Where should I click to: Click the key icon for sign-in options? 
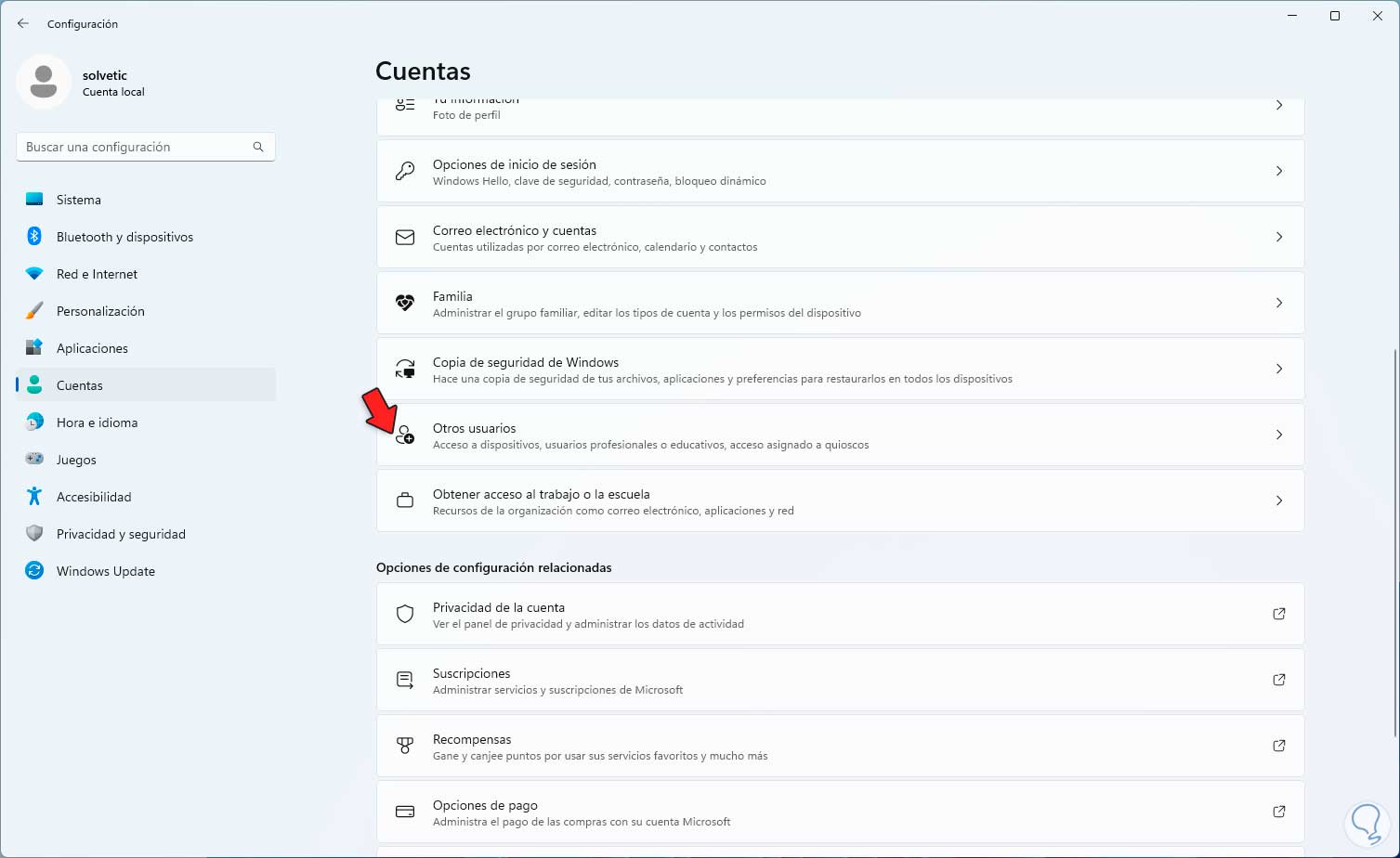(405, 172)
